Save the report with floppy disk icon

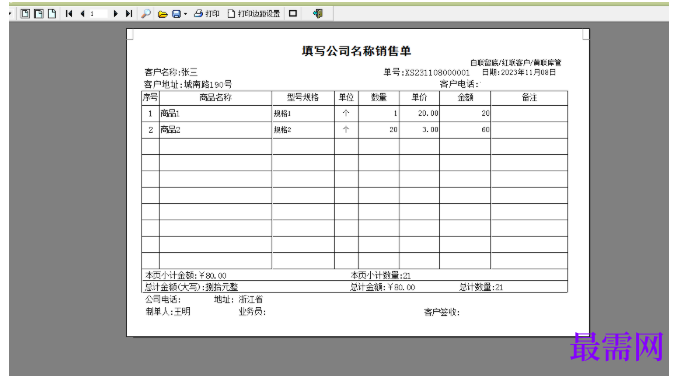coord(176,14)
